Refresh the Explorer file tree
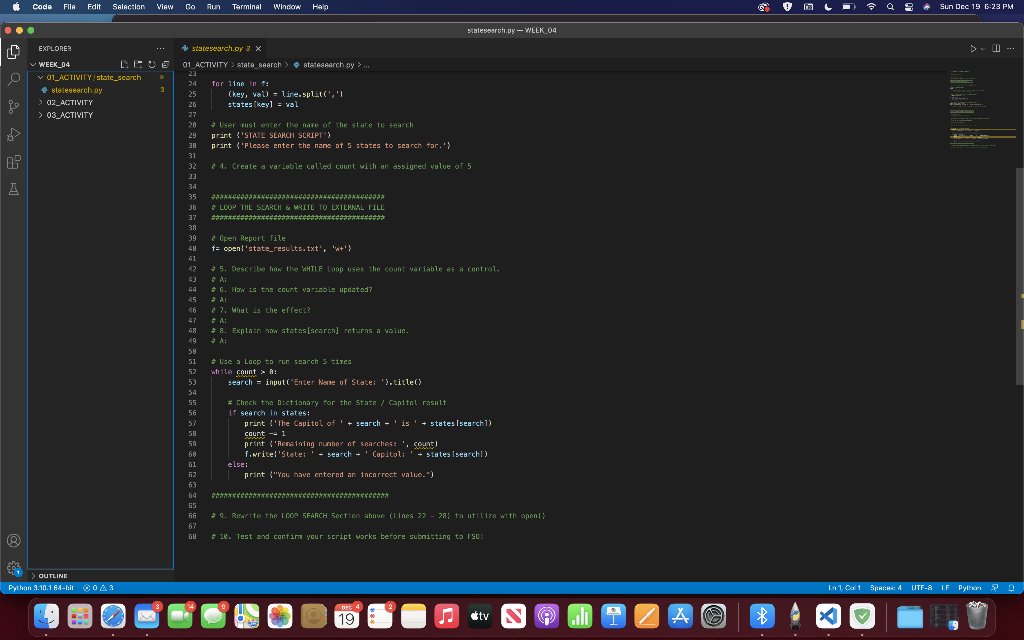Screen dimensions: 1024x640 point(151,64)
